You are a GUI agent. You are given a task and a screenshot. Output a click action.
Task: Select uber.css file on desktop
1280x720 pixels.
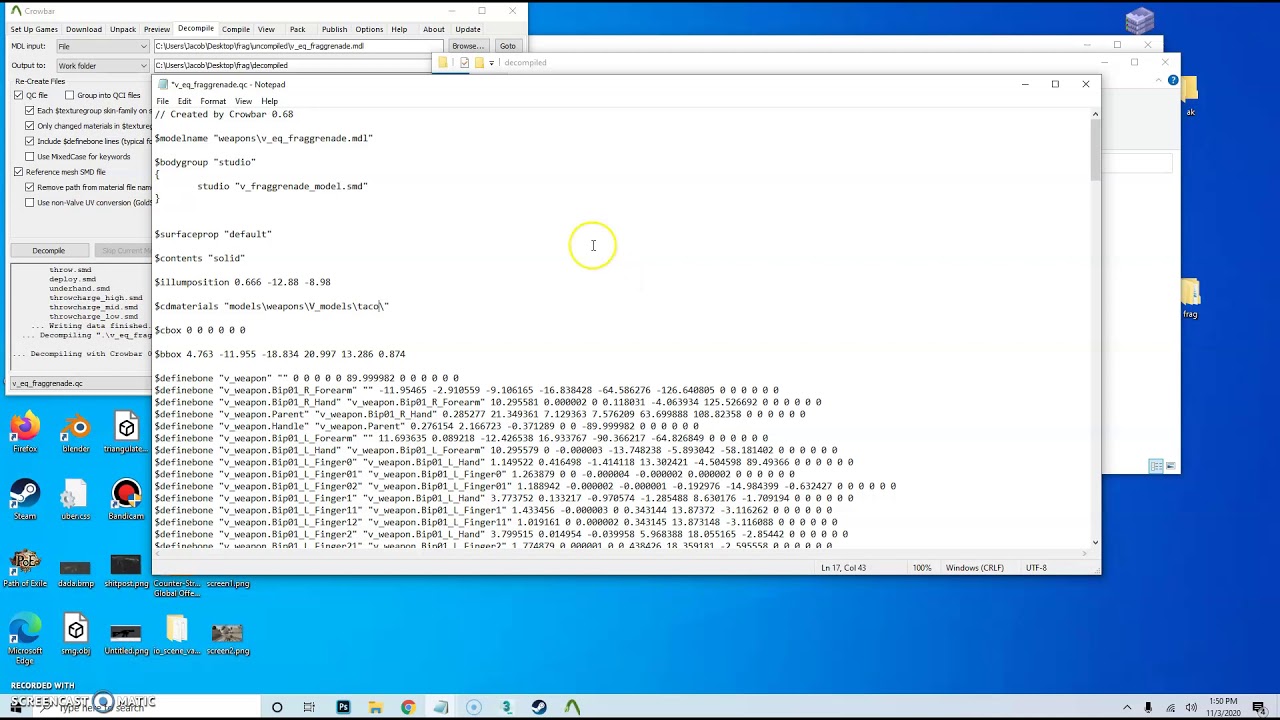click(76, 500)
